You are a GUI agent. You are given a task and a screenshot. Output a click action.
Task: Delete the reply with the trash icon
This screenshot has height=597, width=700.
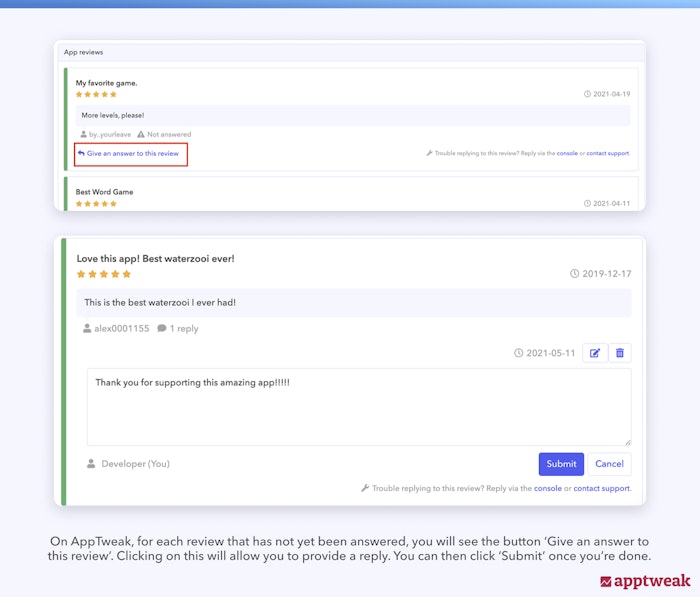[x=620, y=353]
